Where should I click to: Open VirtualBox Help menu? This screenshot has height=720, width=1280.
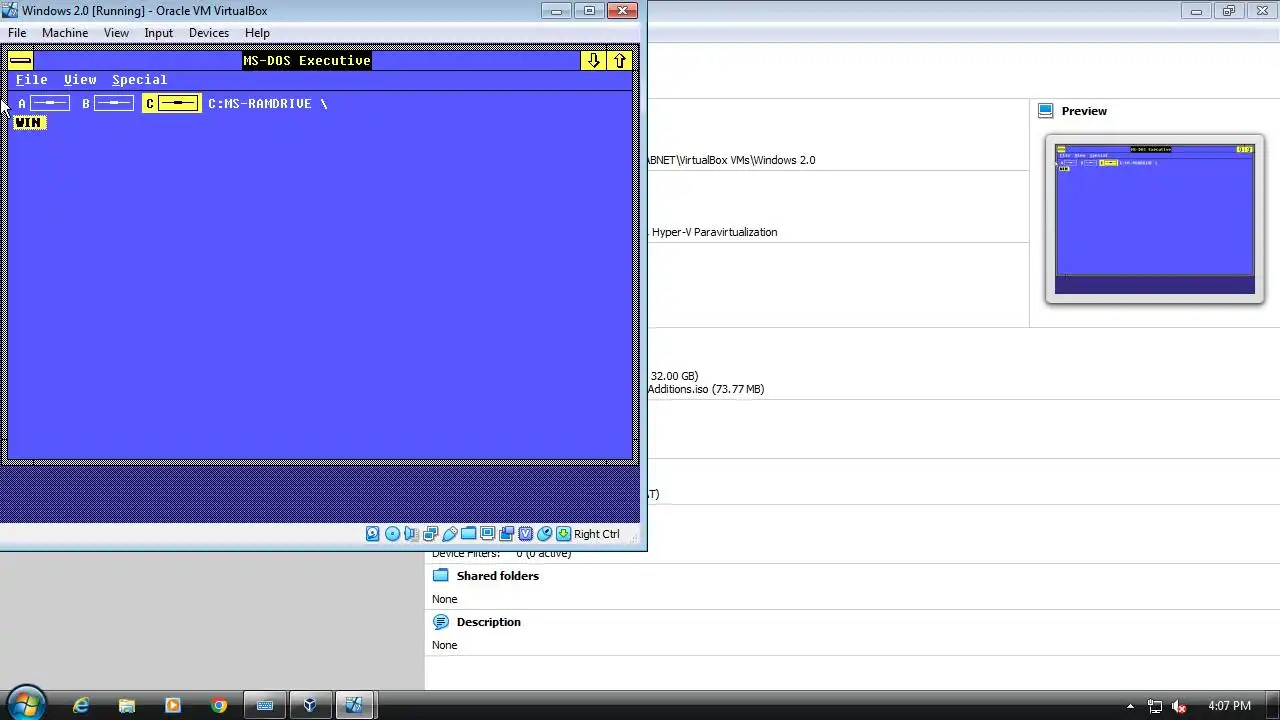tap(257, 33)
